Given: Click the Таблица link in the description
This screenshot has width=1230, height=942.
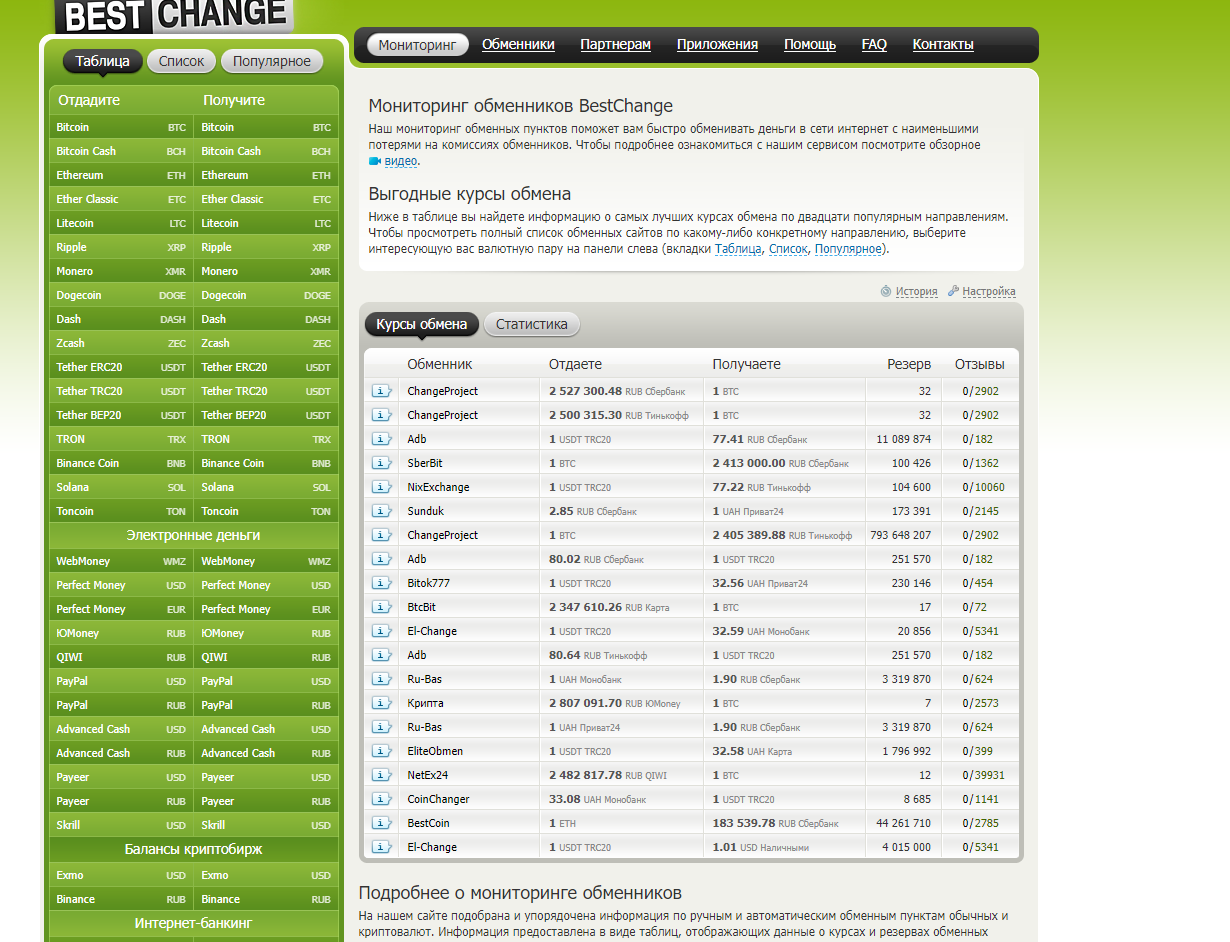Looking at the screenshot, I should coord(738,249).
